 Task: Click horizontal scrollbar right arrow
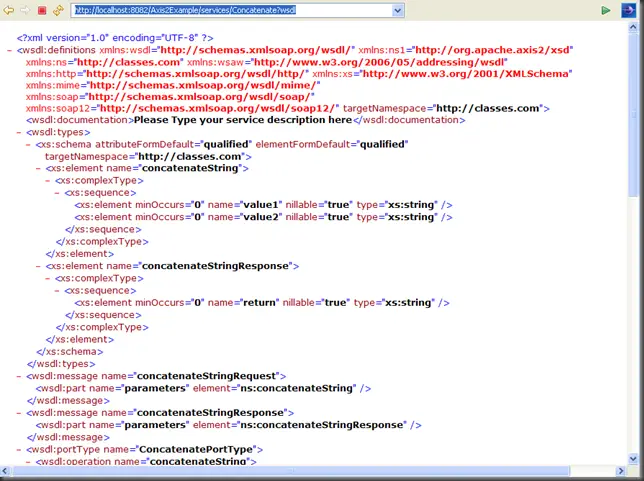pyautogui.click(x=621, y=471)
